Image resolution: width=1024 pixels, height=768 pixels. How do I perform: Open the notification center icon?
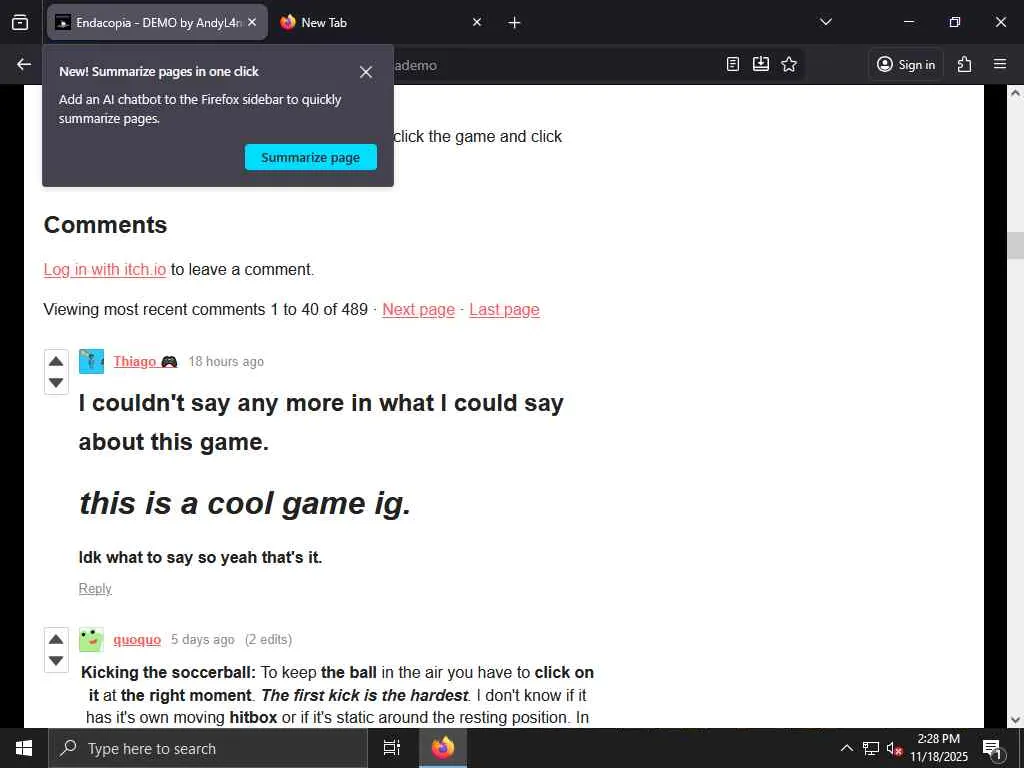click(x=993, y=748)
